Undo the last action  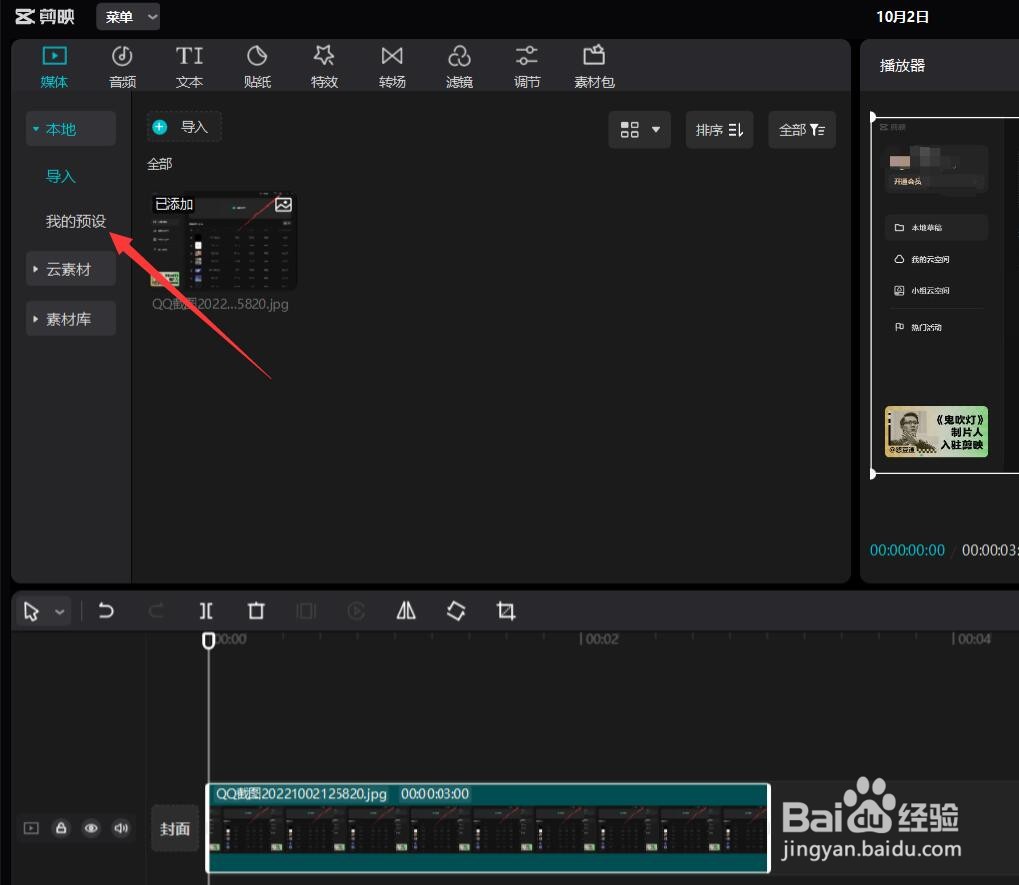coord(106,611)
